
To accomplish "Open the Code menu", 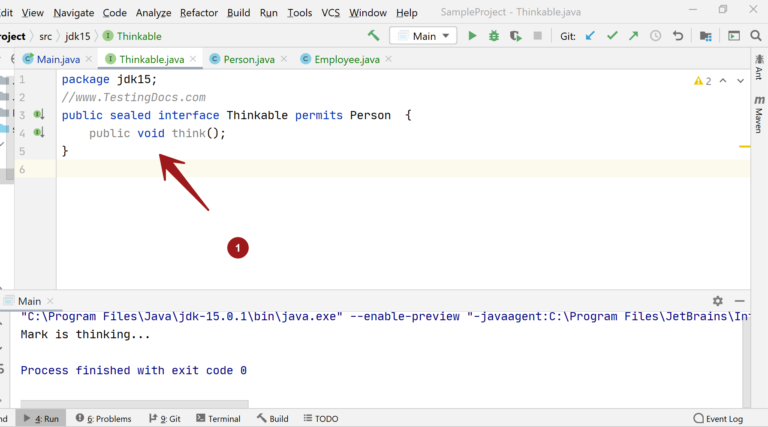I will click(115, 12).
